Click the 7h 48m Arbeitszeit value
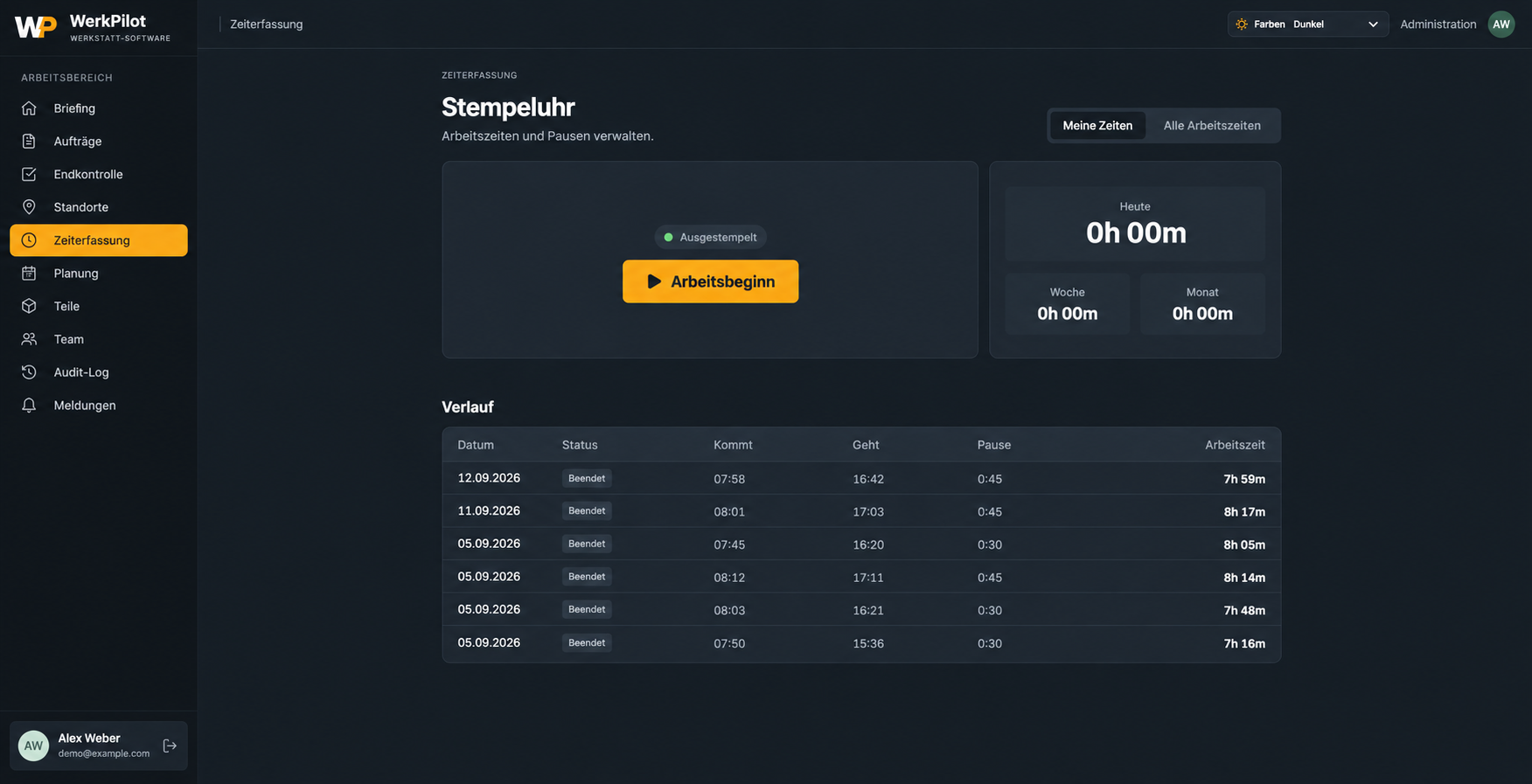This screenshot has width=1532, height=784. (x=1244, y=610)
